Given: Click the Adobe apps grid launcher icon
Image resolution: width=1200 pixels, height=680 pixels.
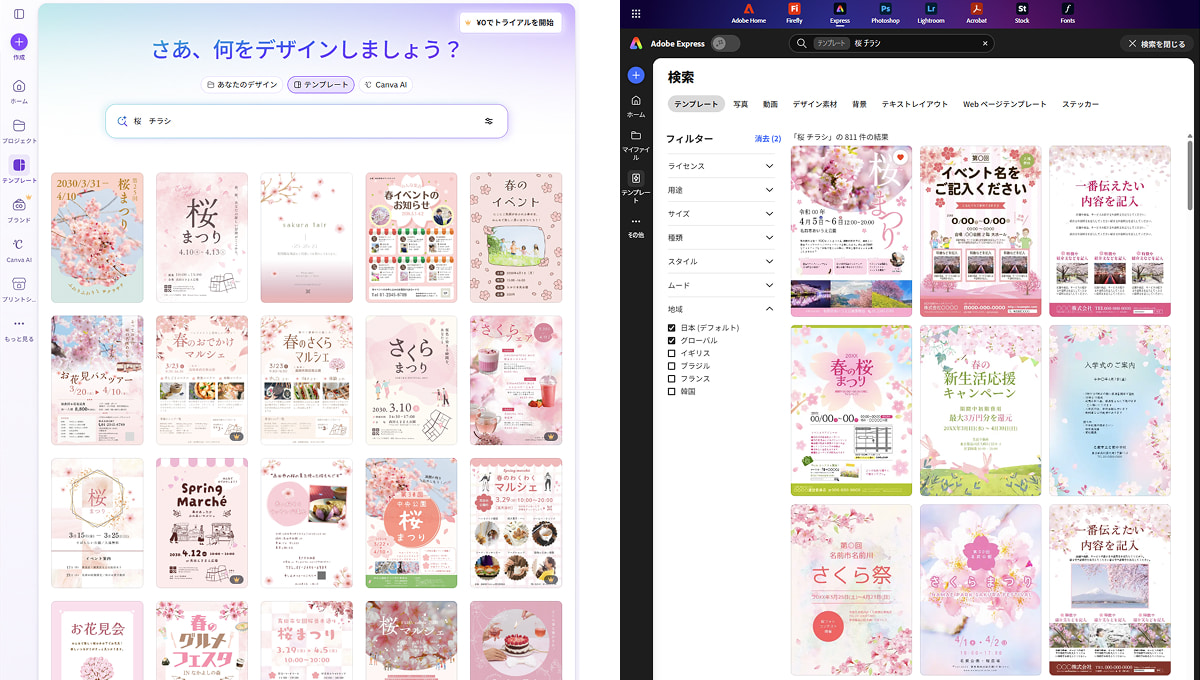Looking at the screenshot, I should 636,14.
